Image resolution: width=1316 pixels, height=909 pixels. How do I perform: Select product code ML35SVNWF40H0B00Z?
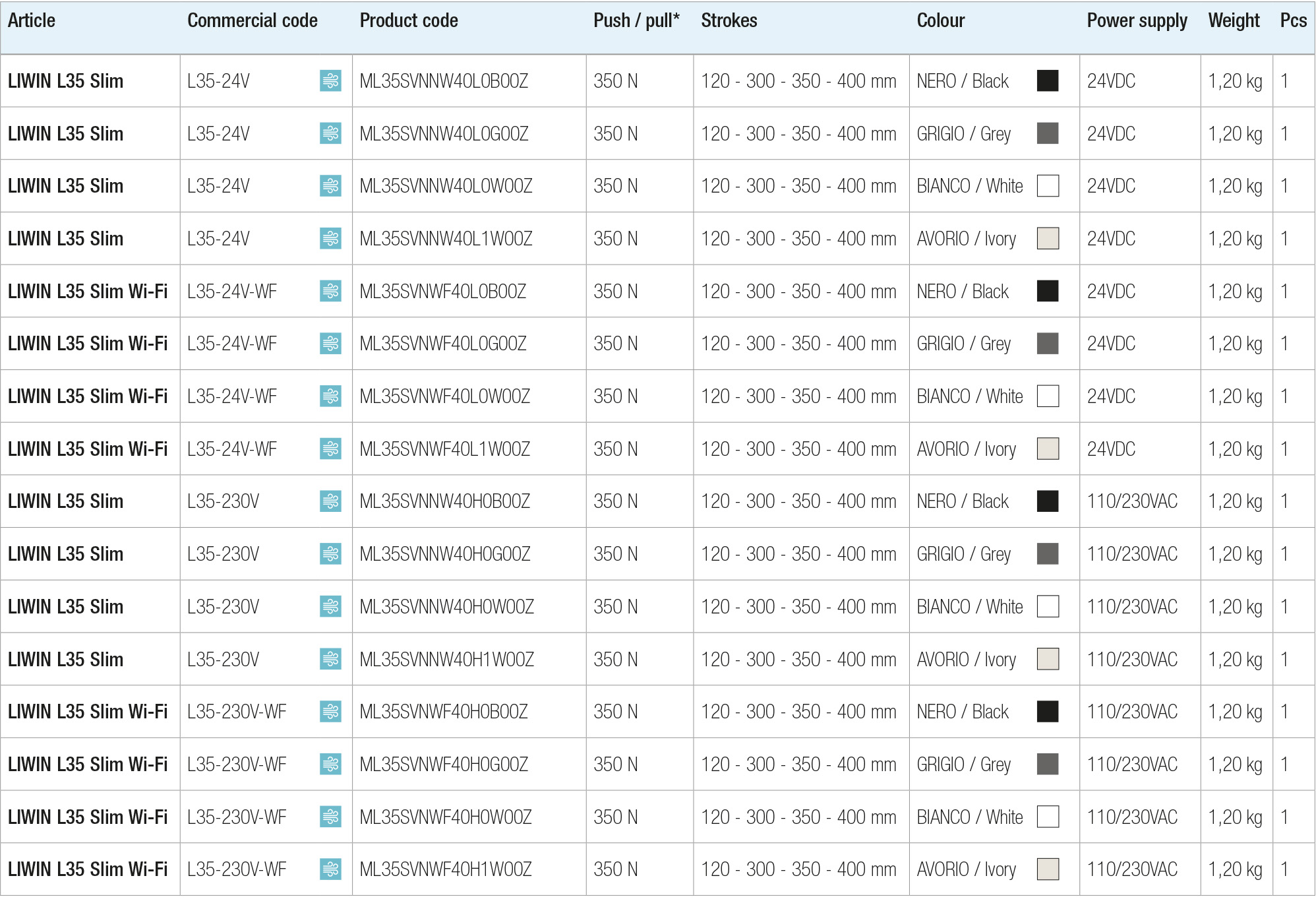click(444, 712)
